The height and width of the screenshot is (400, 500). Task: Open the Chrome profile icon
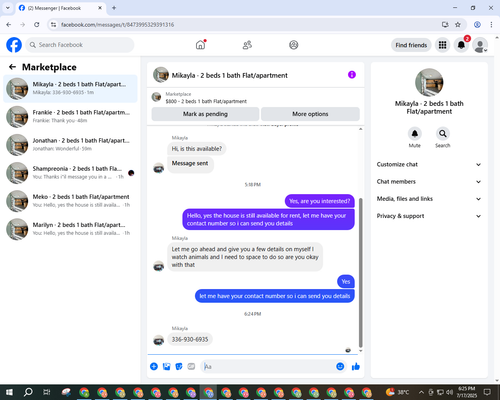pos(477,25)
